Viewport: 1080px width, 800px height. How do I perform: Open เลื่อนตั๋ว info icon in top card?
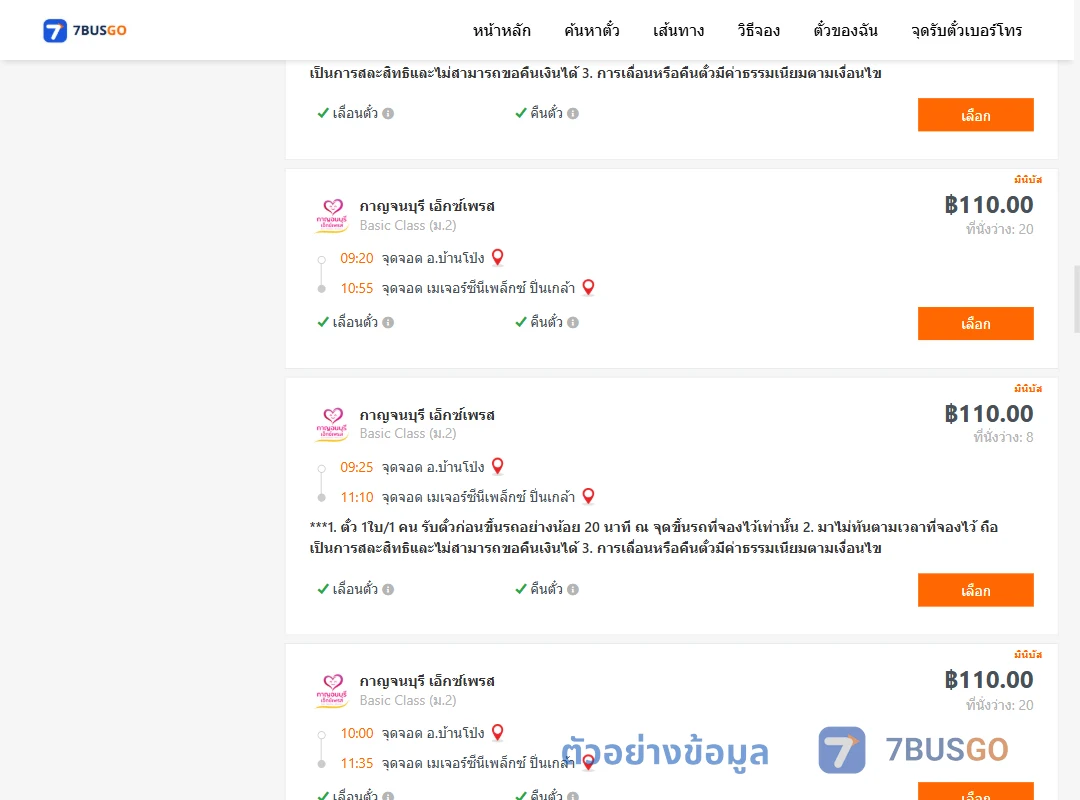[388, 114]
